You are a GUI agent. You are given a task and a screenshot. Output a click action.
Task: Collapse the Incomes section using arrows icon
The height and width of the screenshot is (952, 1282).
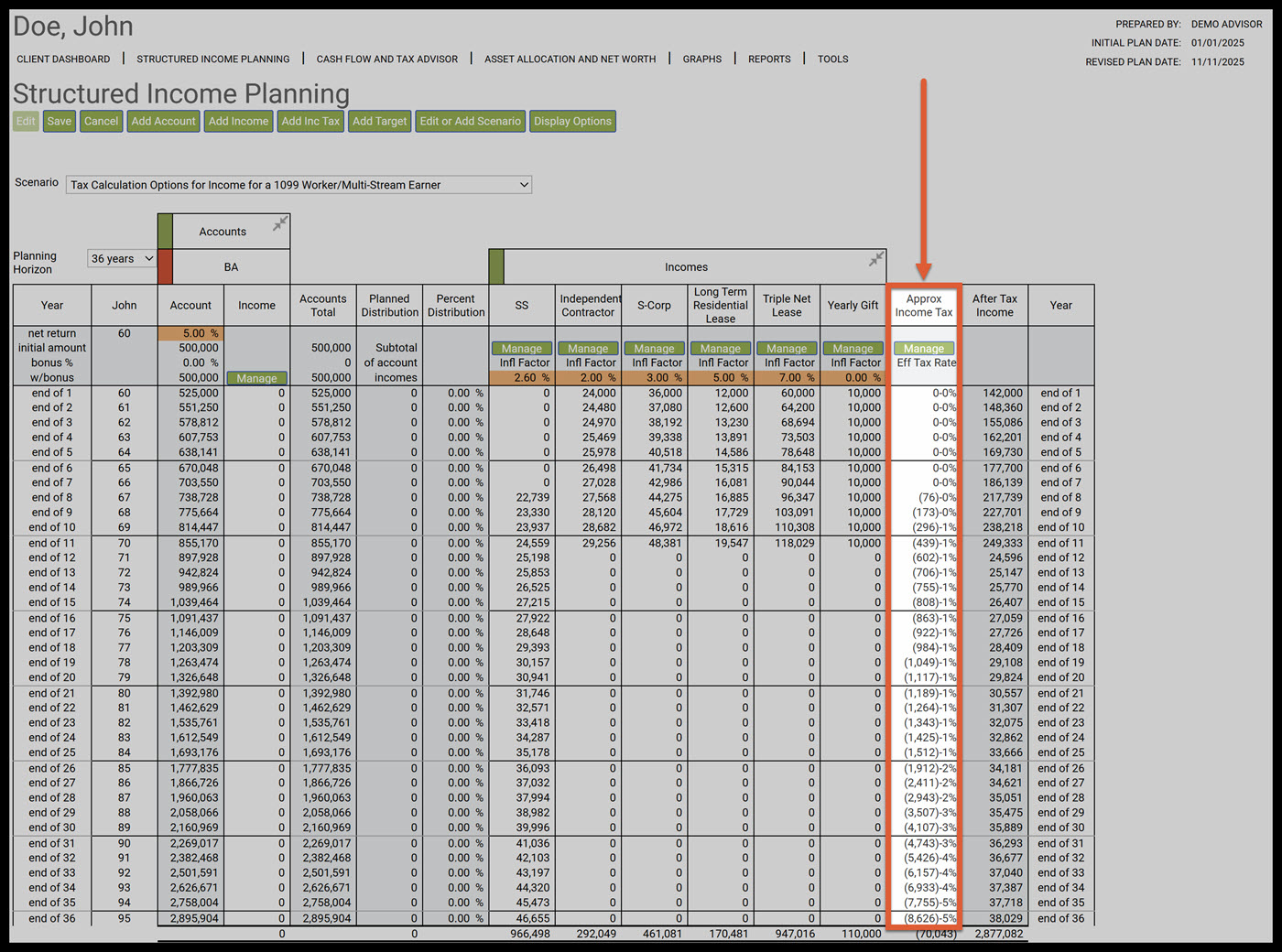click(876, 260)
